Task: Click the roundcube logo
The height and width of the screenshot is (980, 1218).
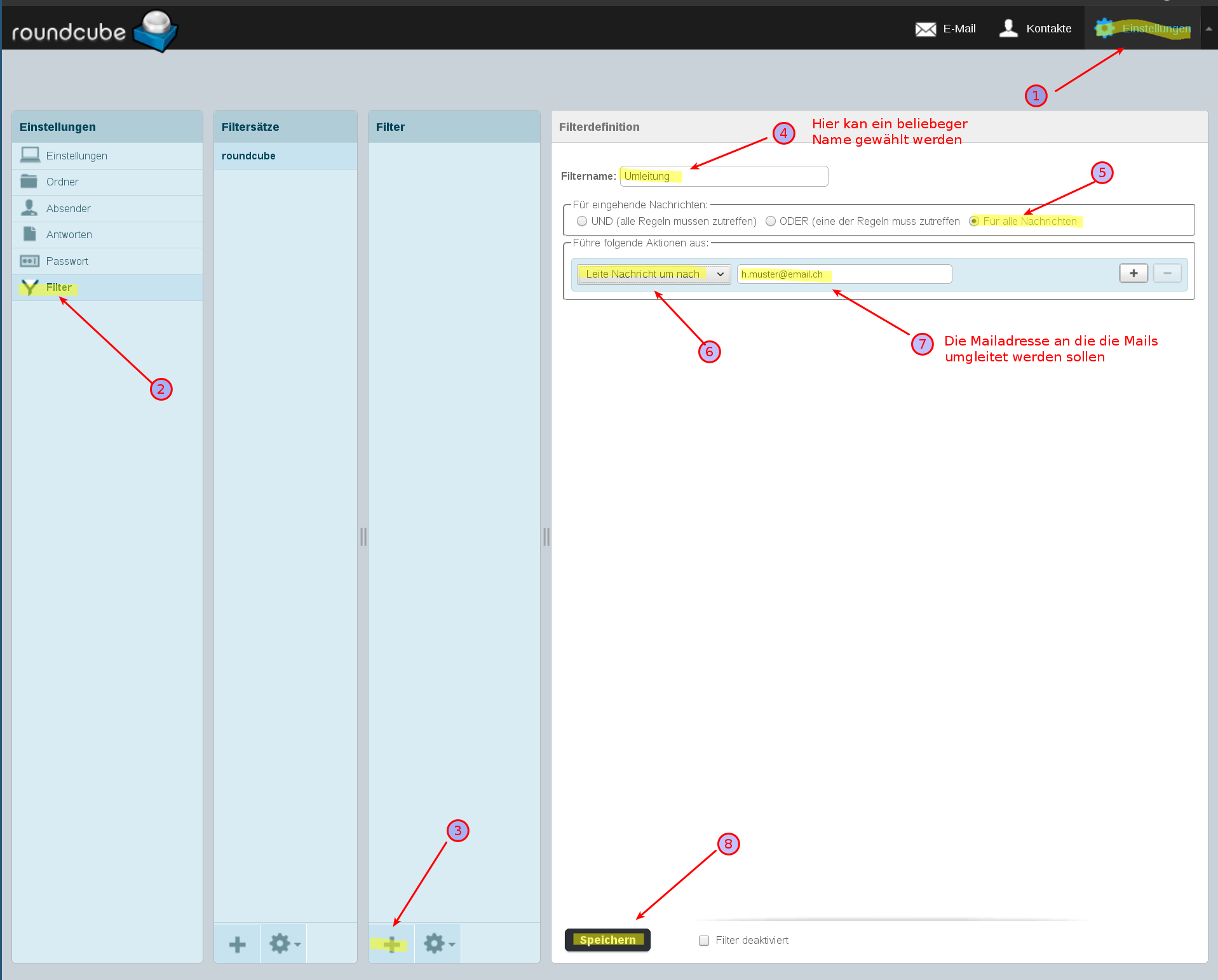Action: click(x=94, y=30)
